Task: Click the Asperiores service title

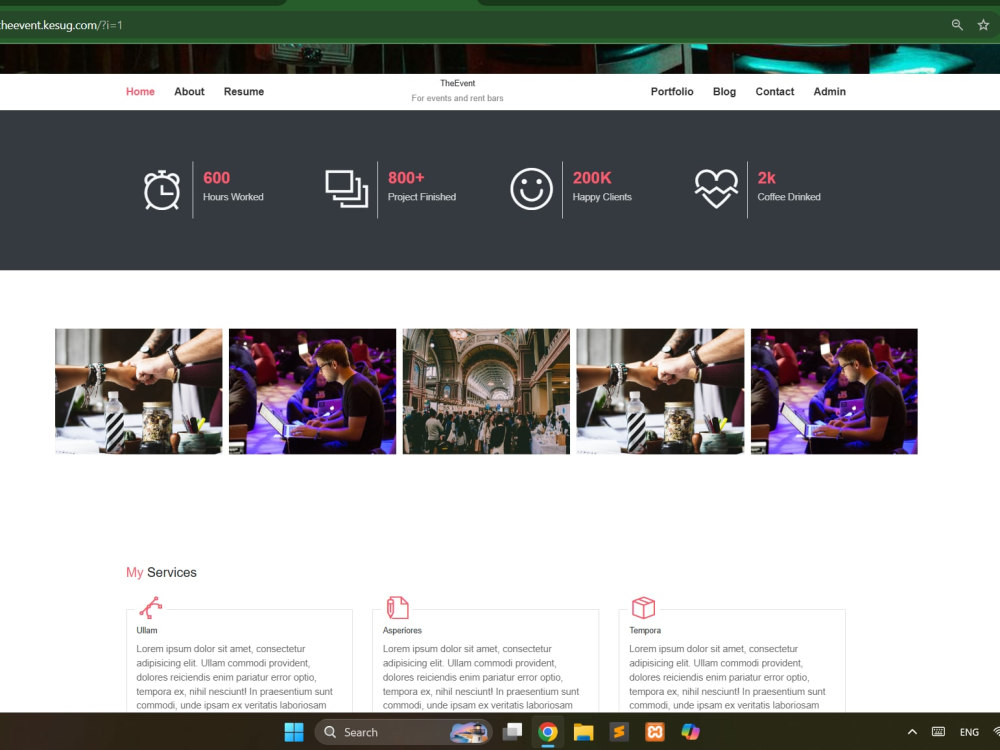Action: click(x=402, y=630)
